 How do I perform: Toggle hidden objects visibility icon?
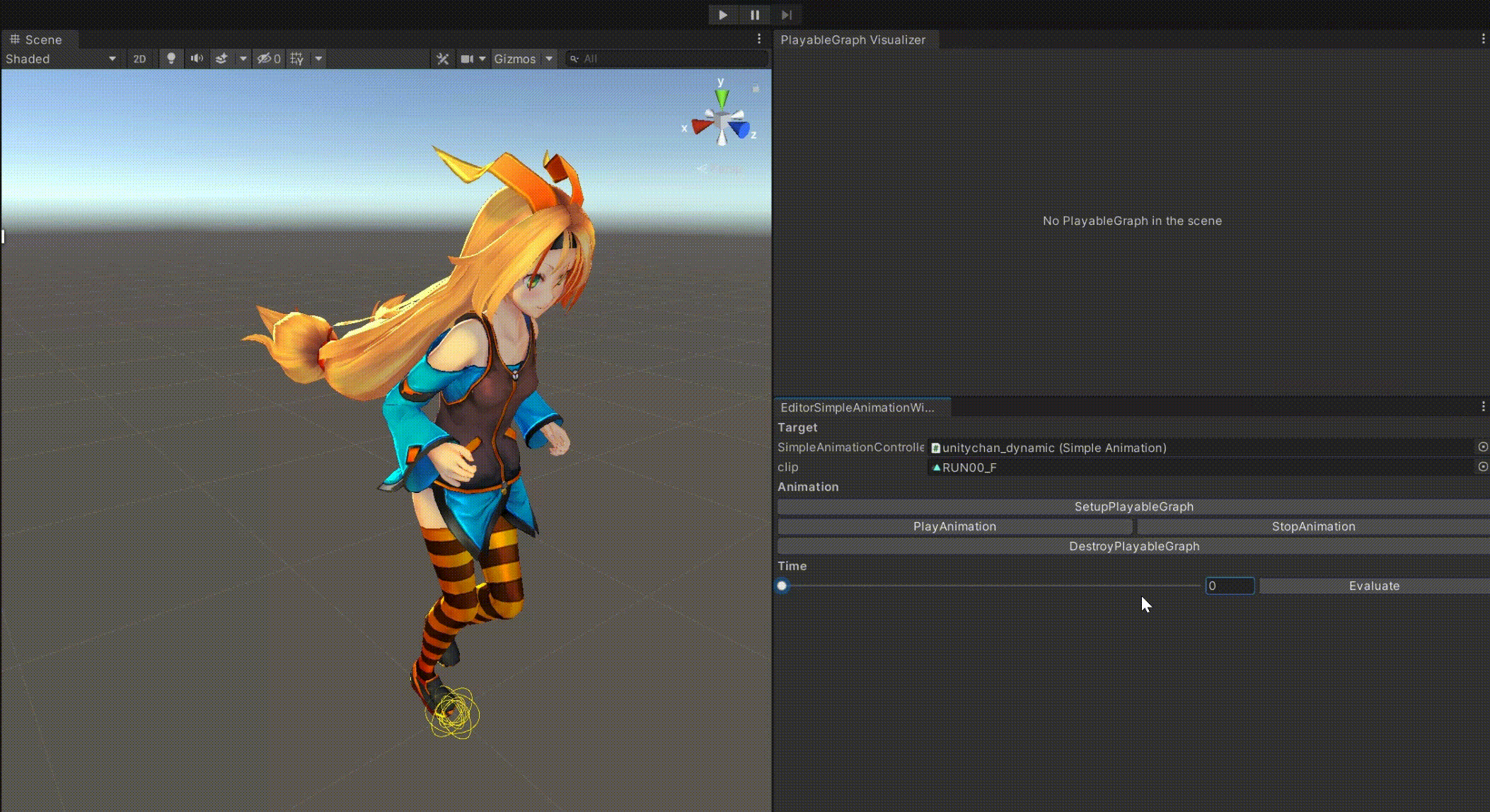pyautogui.click(x=269, y=59)
